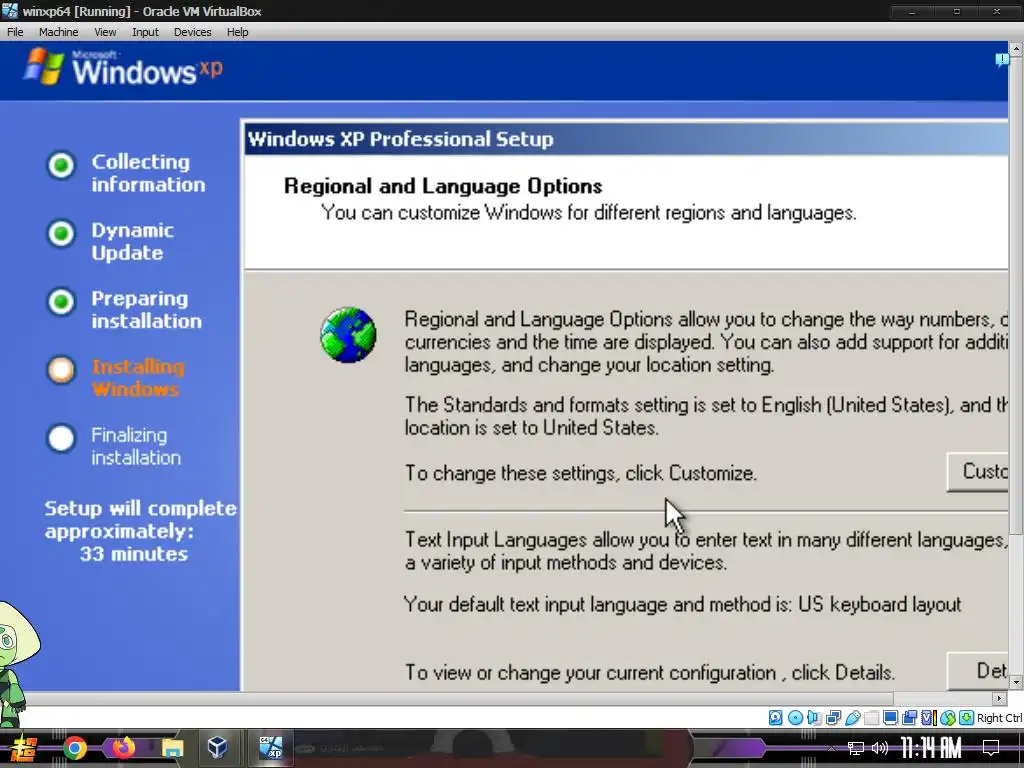The width and height of the screenshot is (1024, 768).
Task: Click the globe icon in Setup
Action: click(x=348, y=335)
